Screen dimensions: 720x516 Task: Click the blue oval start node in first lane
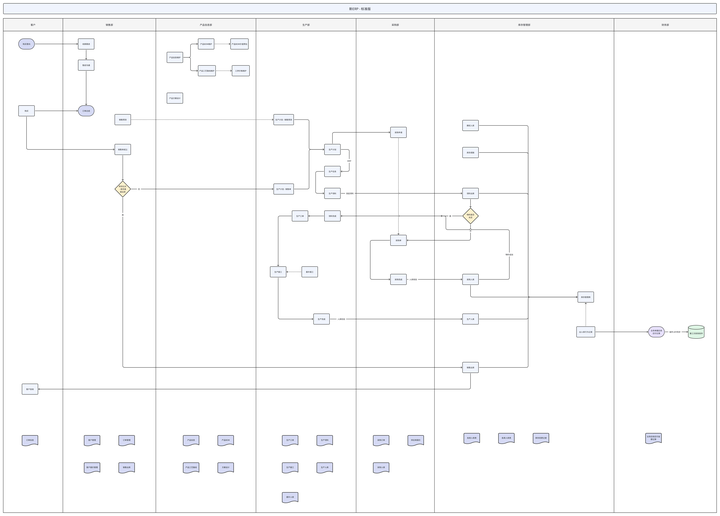pos(27,44)
